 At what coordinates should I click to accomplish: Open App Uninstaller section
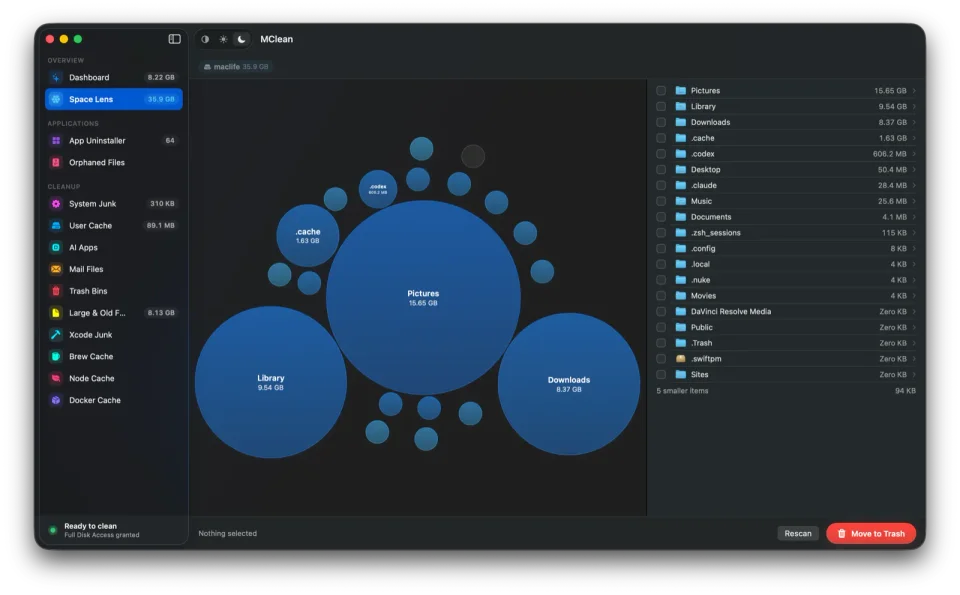[114, 141]
